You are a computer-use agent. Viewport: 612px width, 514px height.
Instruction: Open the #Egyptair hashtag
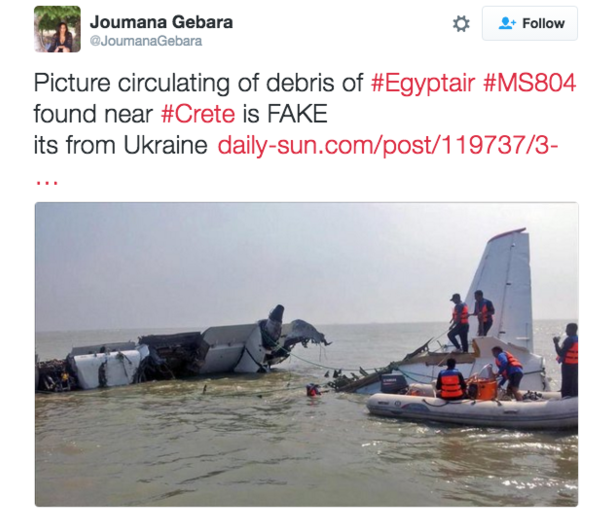pyautogui.click(x=423, y=83)
